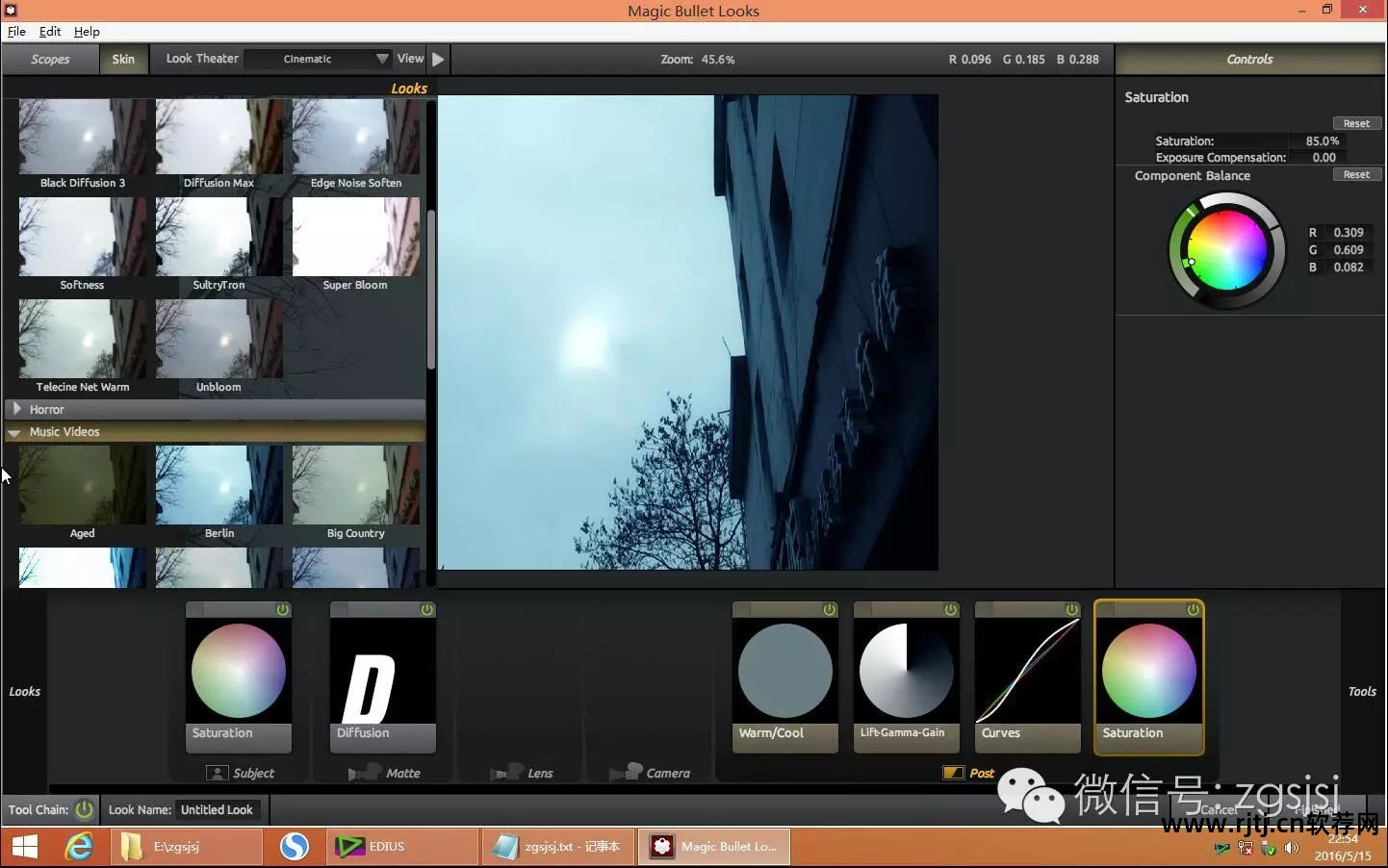Open the View dropdown
The image size is (1388, 868).
click(x=410, y=59)
